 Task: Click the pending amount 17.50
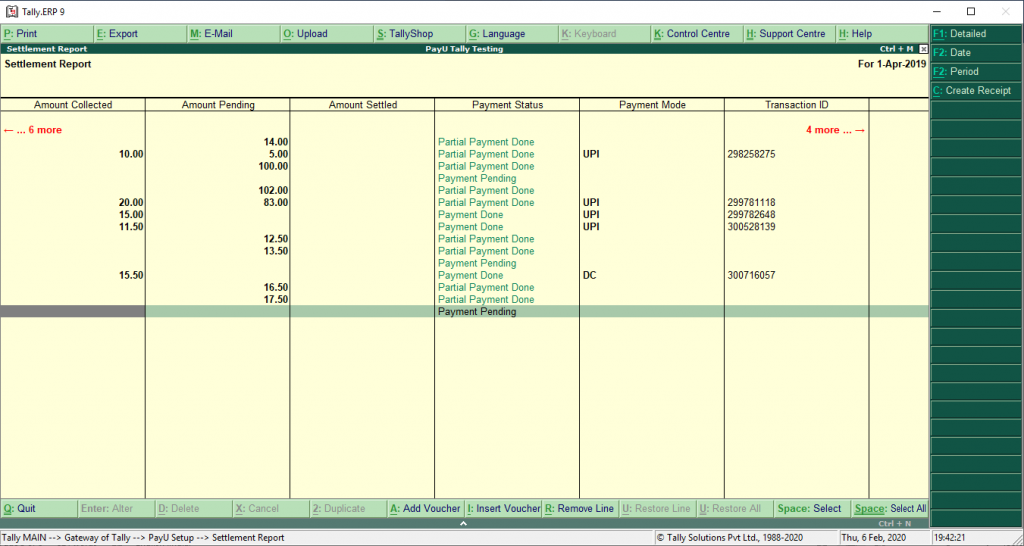point(276,300)
